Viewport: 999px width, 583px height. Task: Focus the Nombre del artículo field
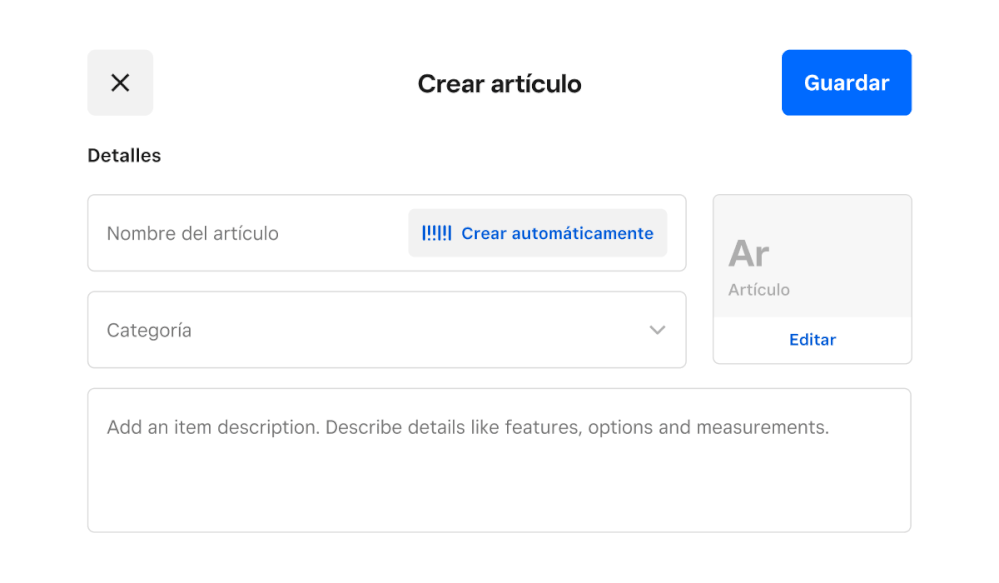coord(250,233)
